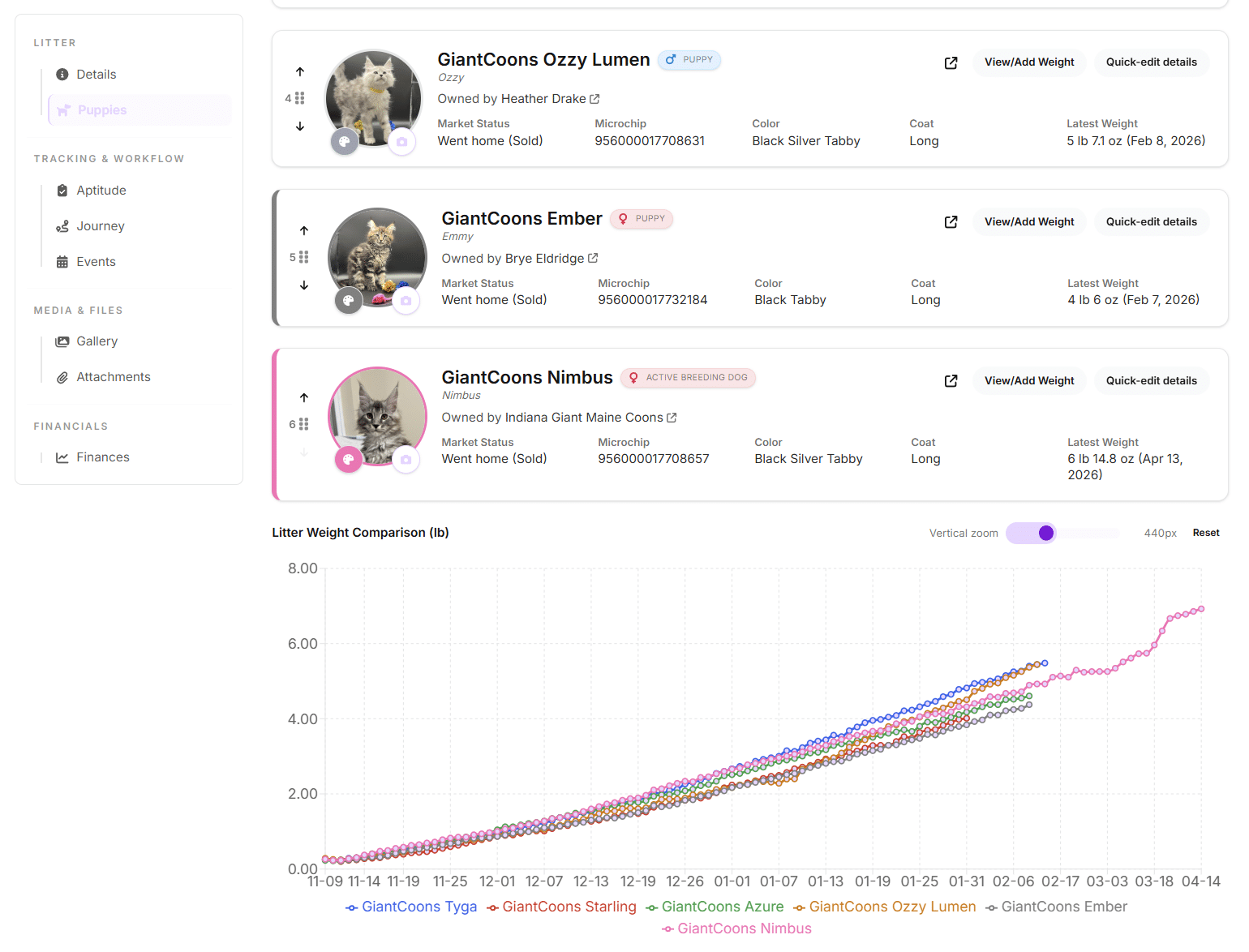Open the Gallery media section

click(x=97, y=341)
